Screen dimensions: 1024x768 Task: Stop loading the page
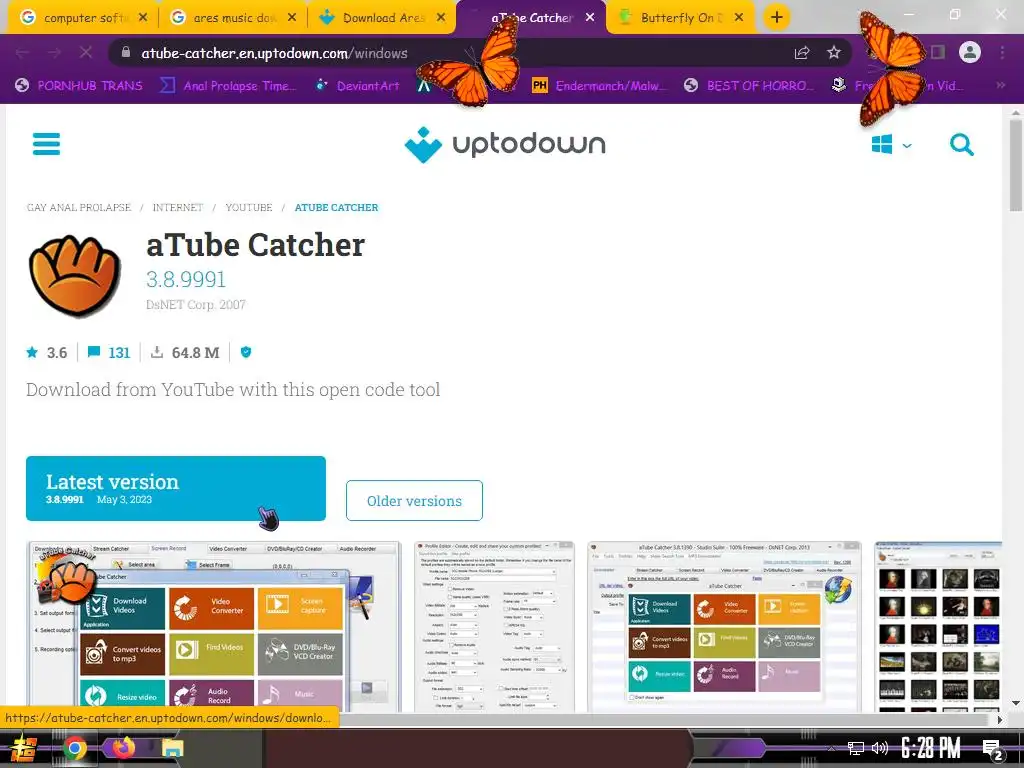click(x=86, y=53)
